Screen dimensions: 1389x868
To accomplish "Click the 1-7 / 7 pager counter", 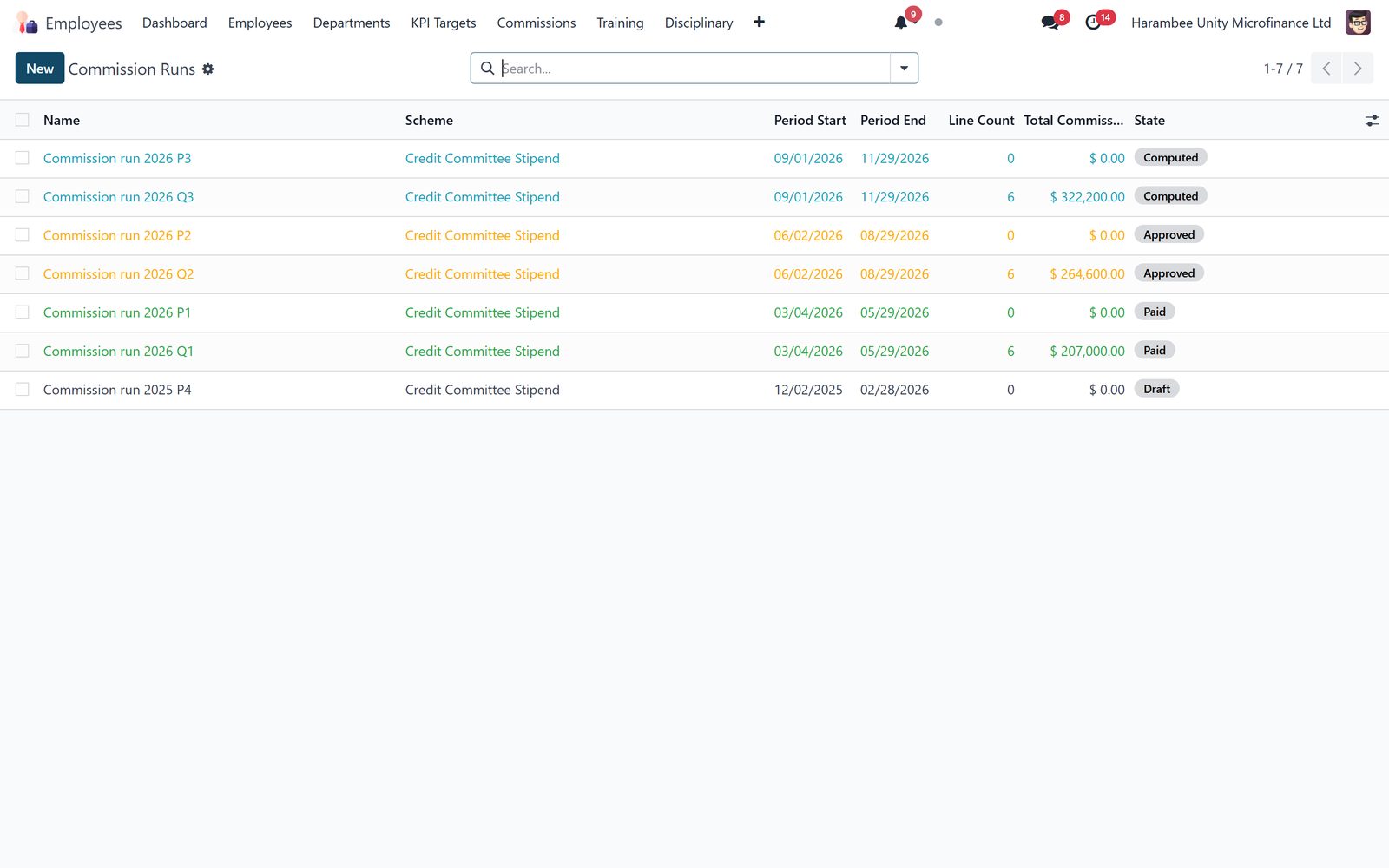I will click(1283, 69).
